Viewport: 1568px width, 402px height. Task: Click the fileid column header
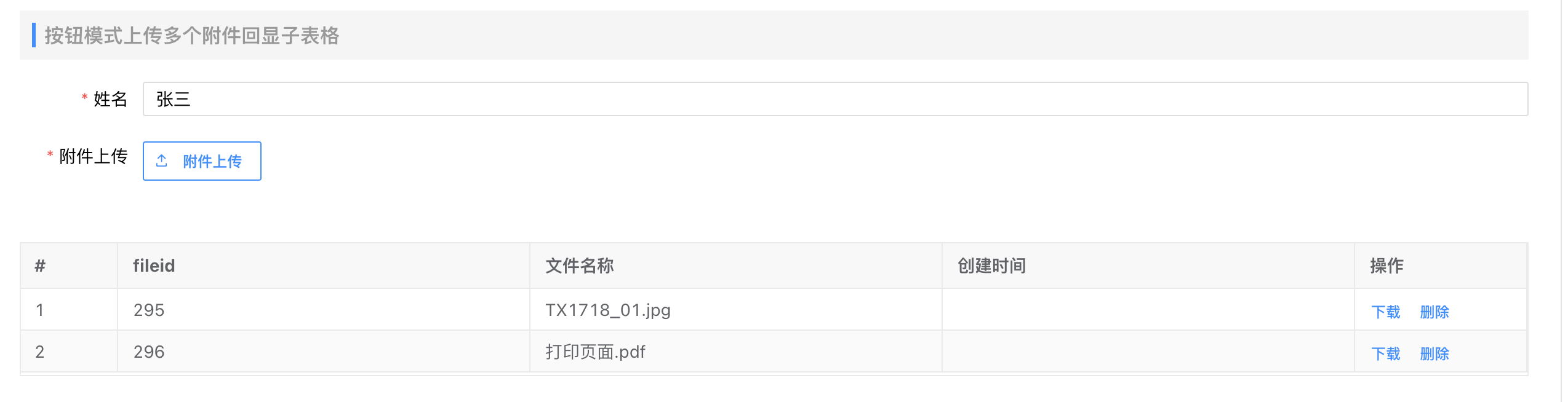[x=154, y=266]
